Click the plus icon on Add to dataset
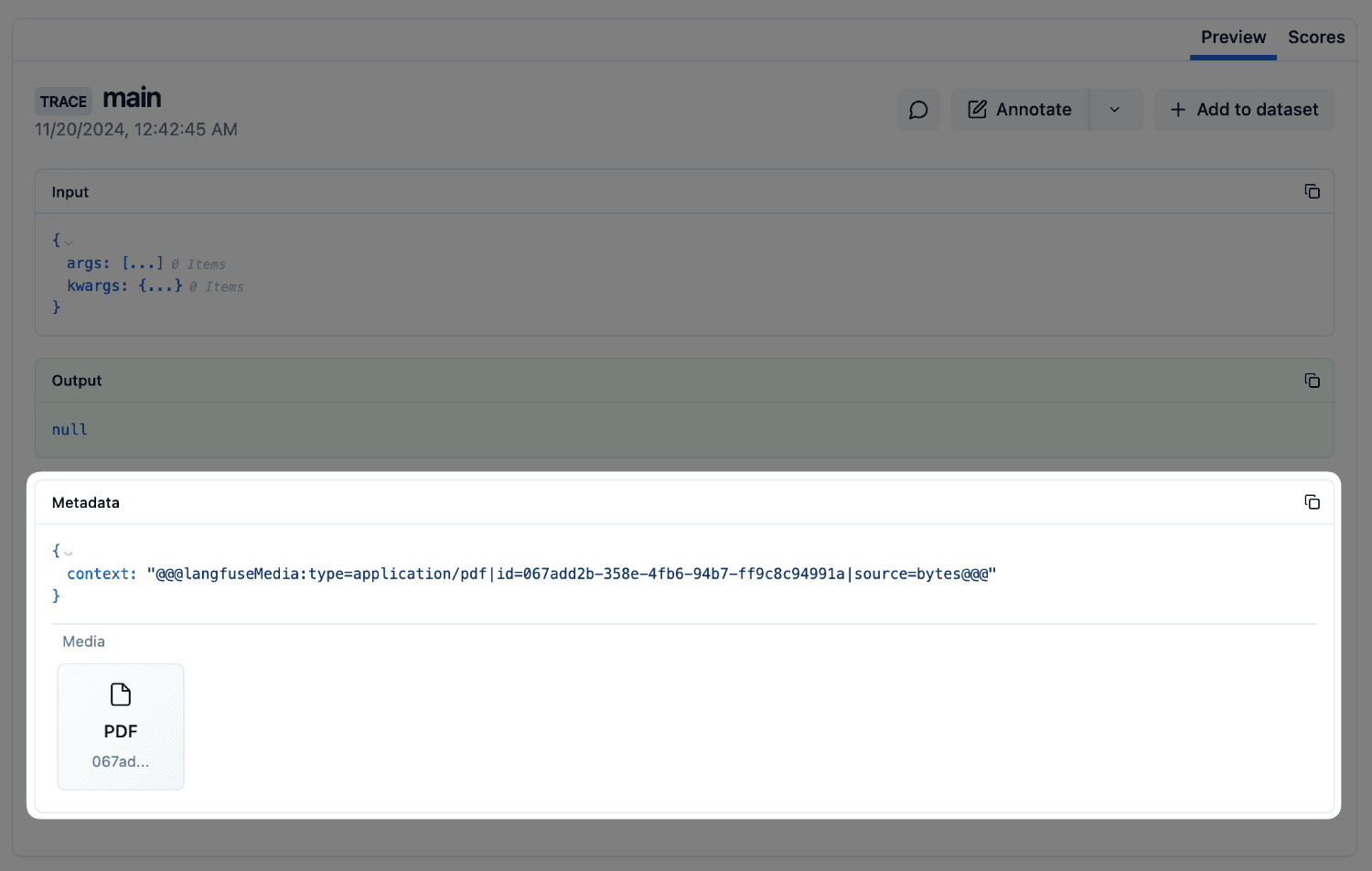 point(1176,109)
